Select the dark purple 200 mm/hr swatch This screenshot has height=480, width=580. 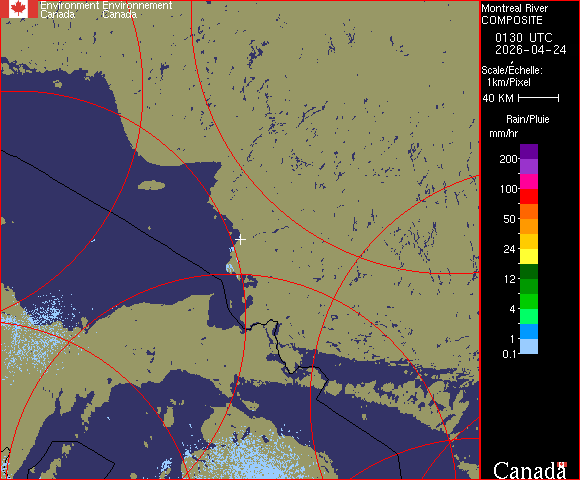point(529,152)
